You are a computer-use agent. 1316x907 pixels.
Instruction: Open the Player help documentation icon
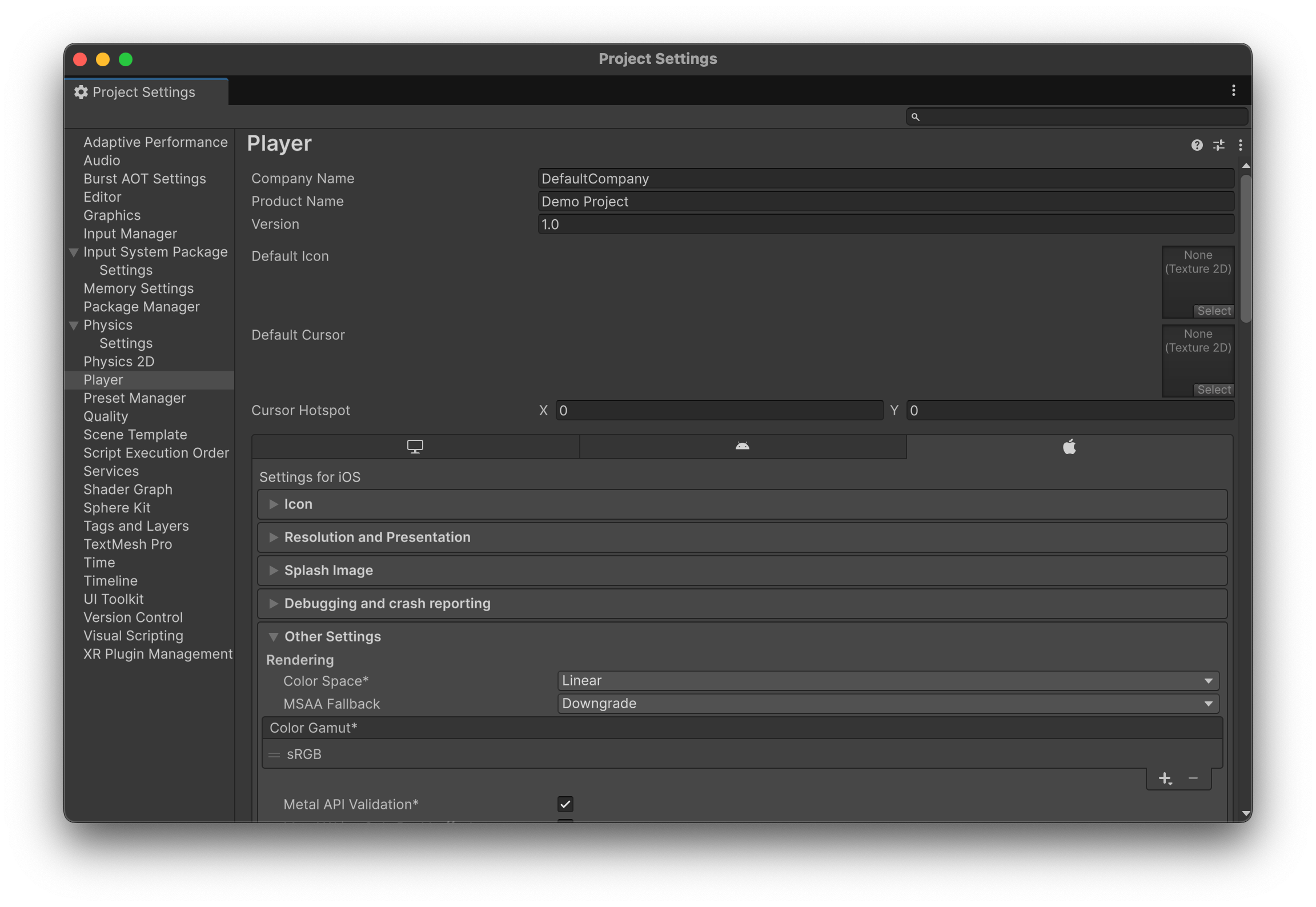1197,145
